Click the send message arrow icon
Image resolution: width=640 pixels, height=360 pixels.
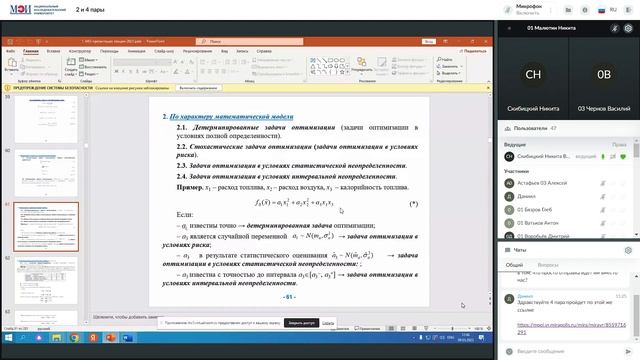pyautogui.click(x=628, y=351)
